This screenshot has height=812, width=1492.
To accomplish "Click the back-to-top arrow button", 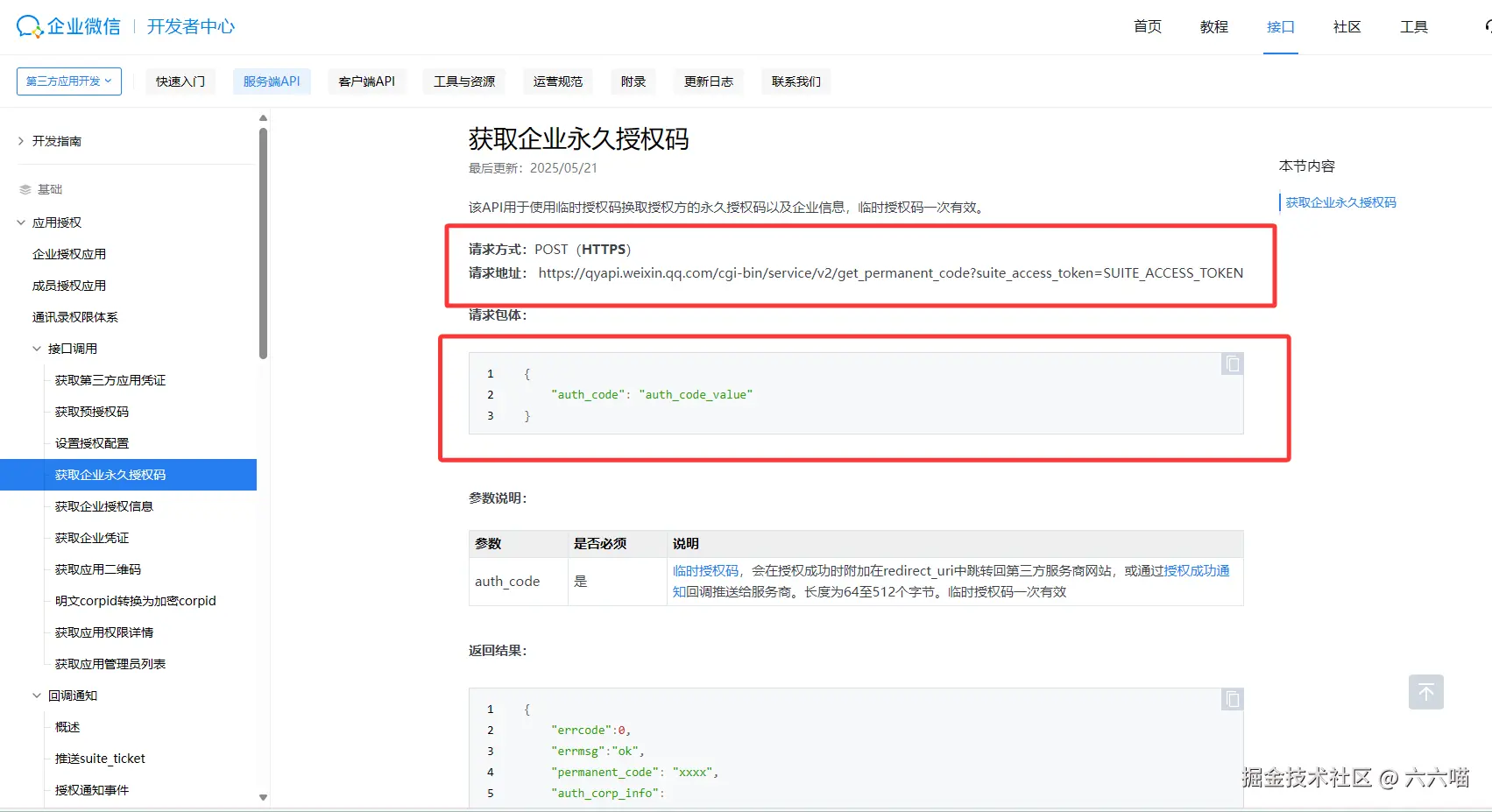I will coord(1425,692).
